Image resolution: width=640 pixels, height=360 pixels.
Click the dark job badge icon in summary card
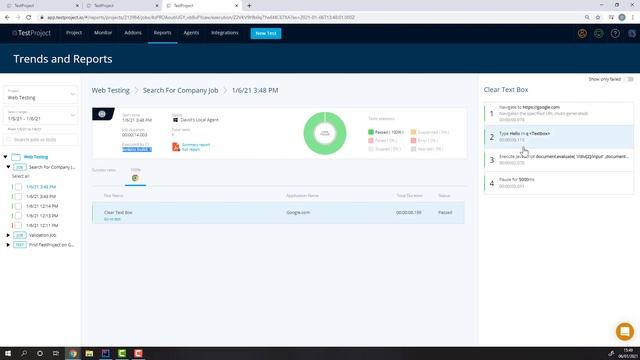click(x=102, y=114)
